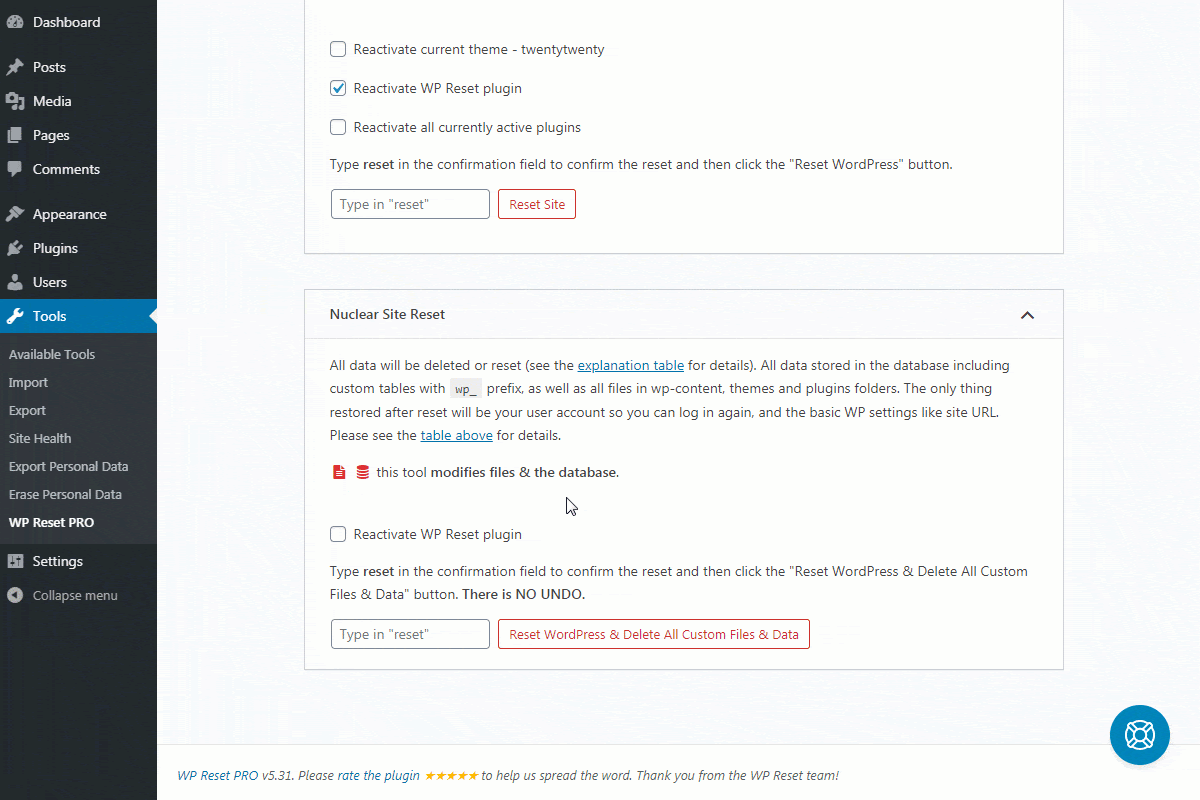
Task: Open Posts menu item
Action: pos(78,67)
